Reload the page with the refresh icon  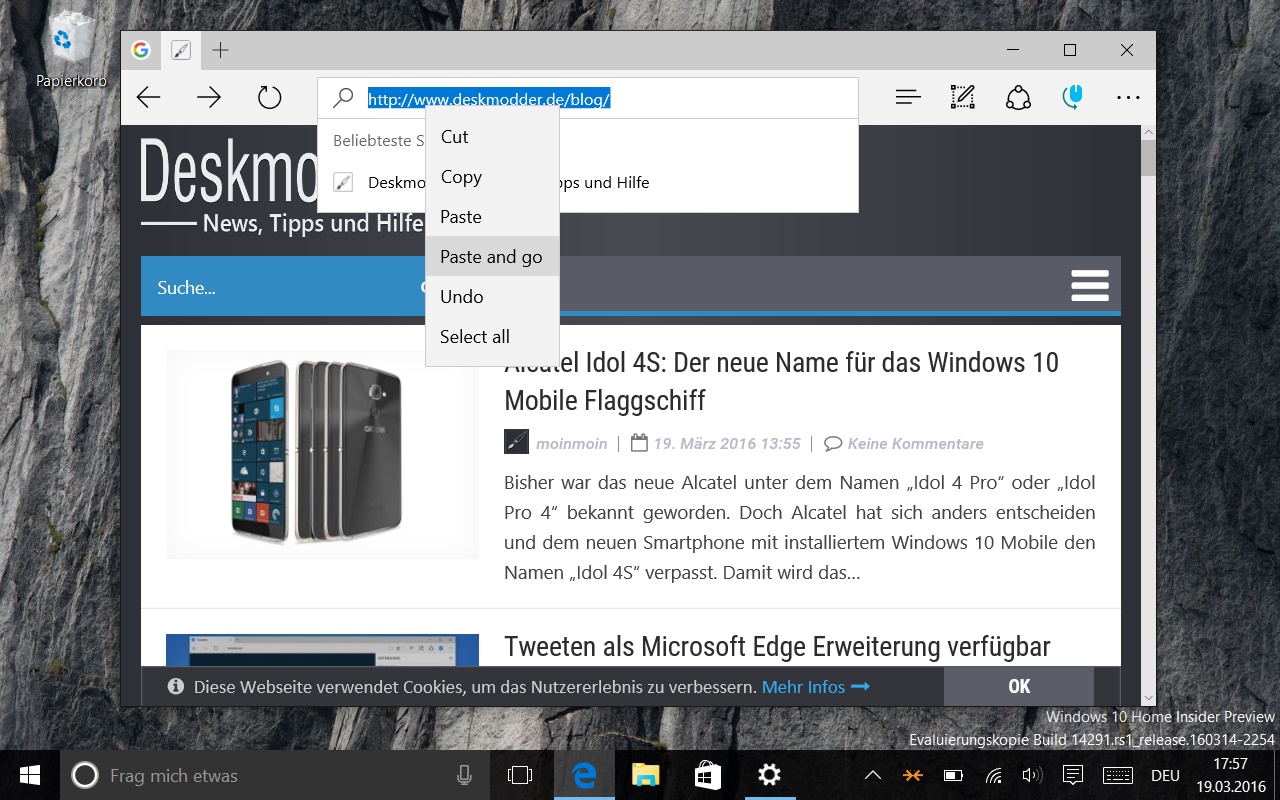point(269,97)
